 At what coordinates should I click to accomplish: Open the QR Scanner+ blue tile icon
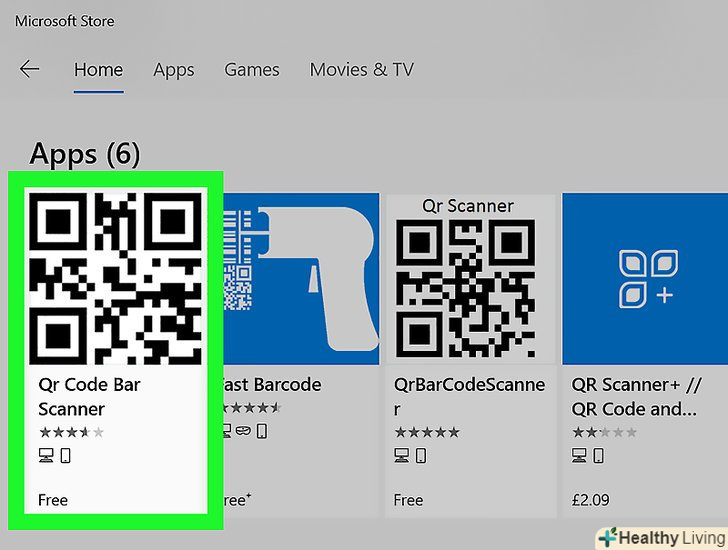pos(645,279)
